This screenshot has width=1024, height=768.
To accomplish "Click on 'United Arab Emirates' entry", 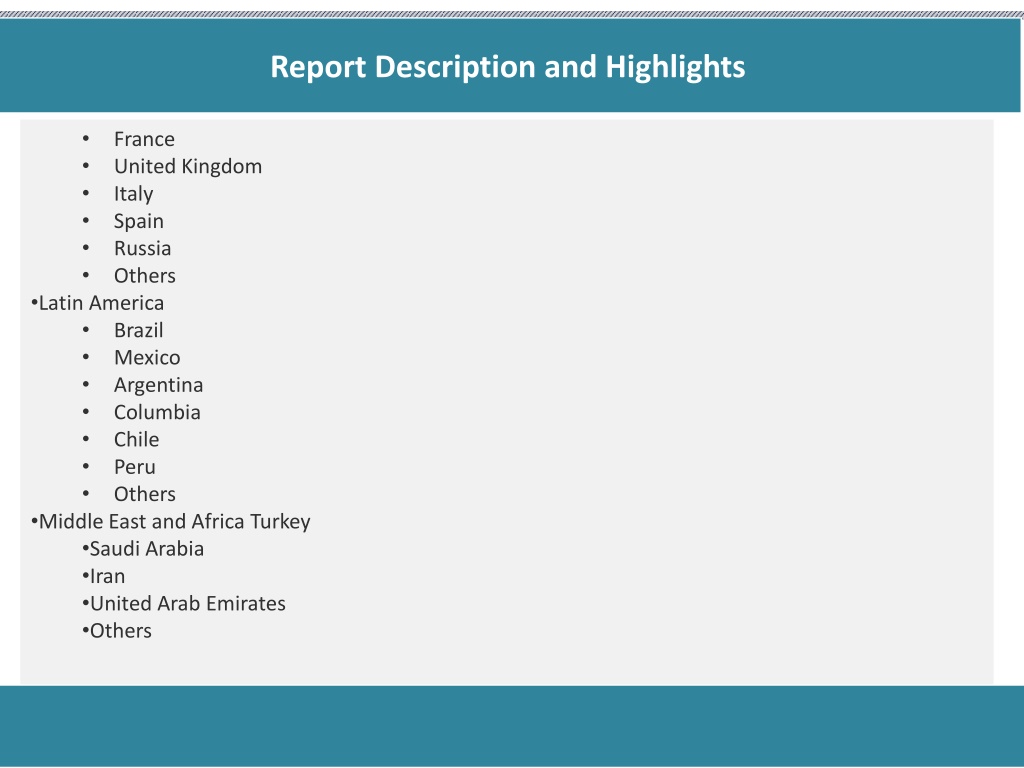I will click(187, 603).
